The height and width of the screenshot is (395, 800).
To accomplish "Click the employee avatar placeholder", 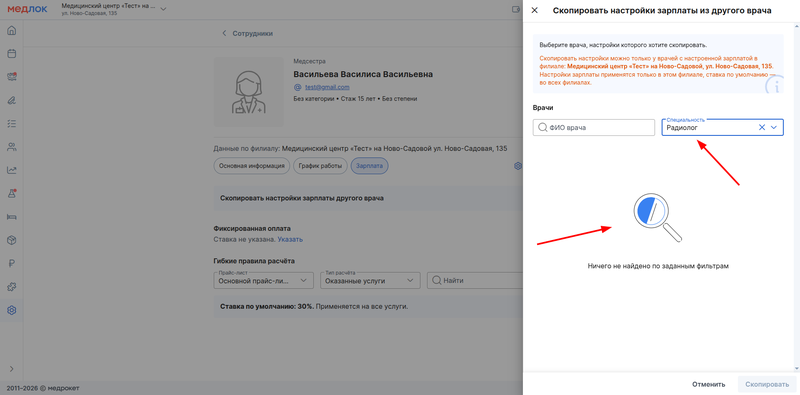I will (x=248, y=92).
